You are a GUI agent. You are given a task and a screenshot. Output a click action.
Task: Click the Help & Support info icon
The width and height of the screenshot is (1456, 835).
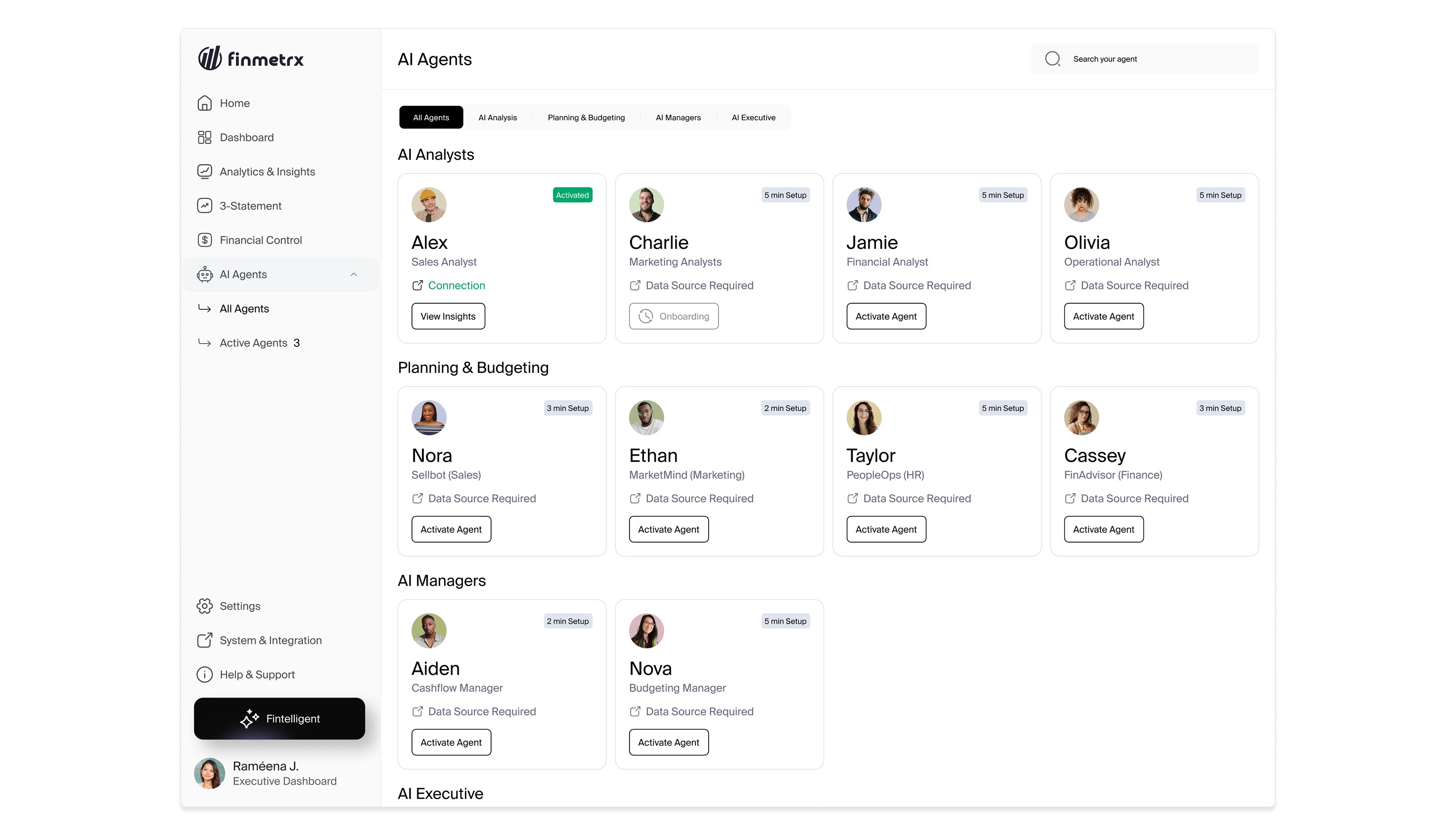(205, 674)
